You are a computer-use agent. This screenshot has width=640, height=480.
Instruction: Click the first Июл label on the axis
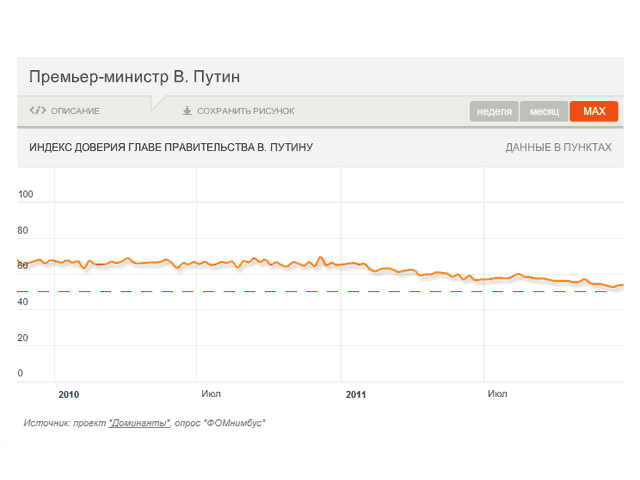(x=211, y=394)
